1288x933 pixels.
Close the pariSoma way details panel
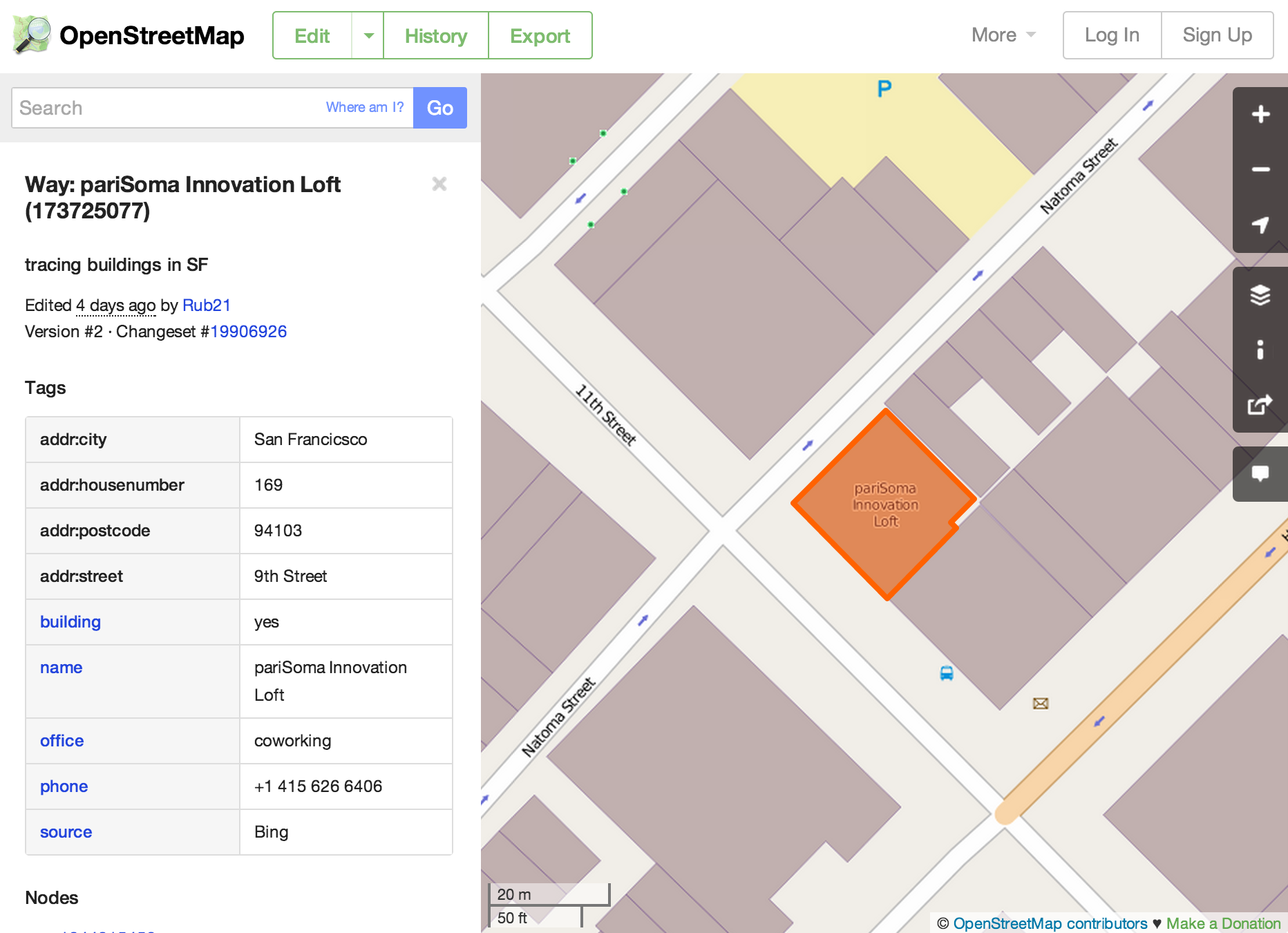coord(439,184)
